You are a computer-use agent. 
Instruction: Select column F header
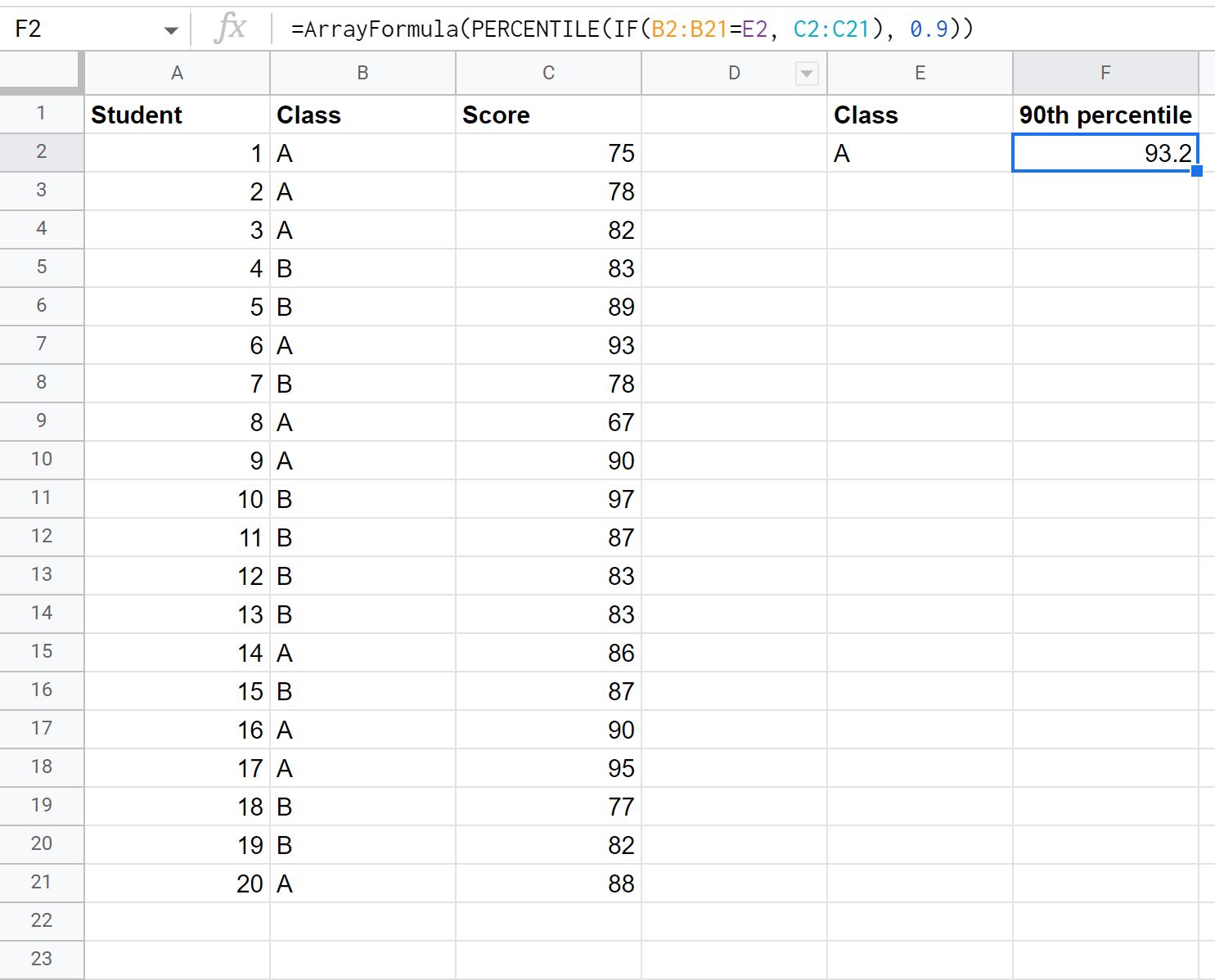click(x=1105, y=73)
